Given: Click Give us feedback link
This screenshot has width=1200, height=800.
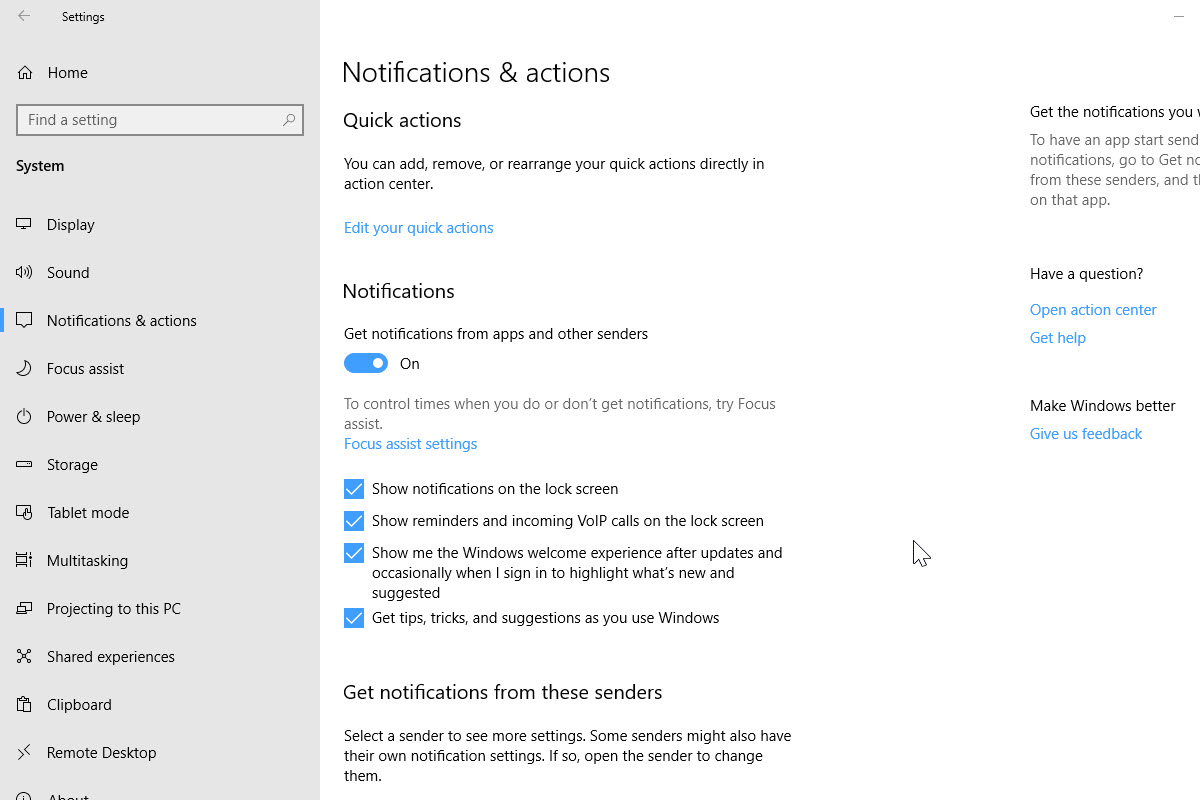Looking at the screenshot, I should pos(1086,434).
